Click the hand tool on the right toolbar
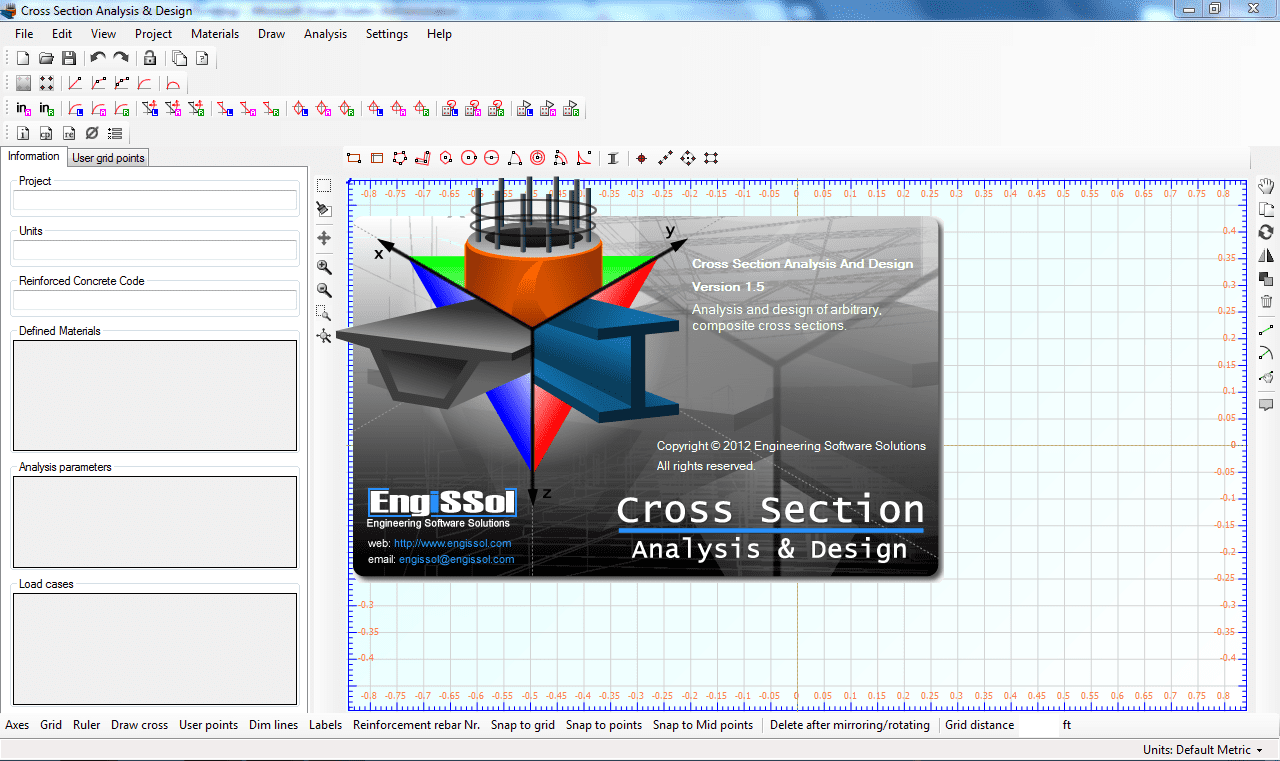Image resolution: width=1280 pixels, height=761 pixels. point(1266,186)
